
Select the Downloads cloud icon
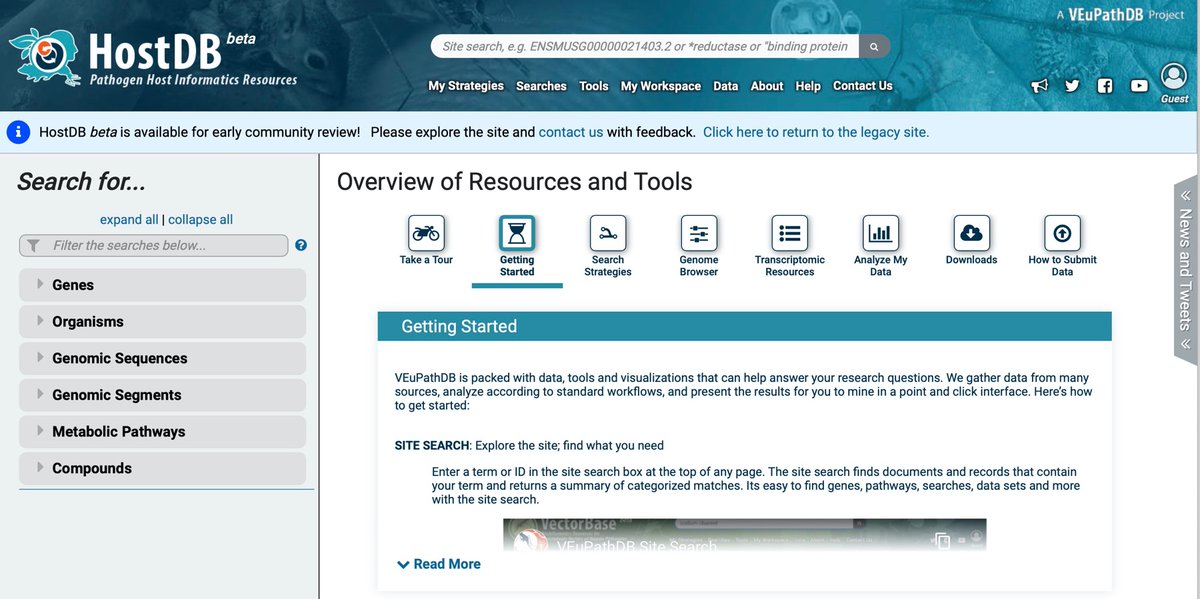[x=971, y=232]
